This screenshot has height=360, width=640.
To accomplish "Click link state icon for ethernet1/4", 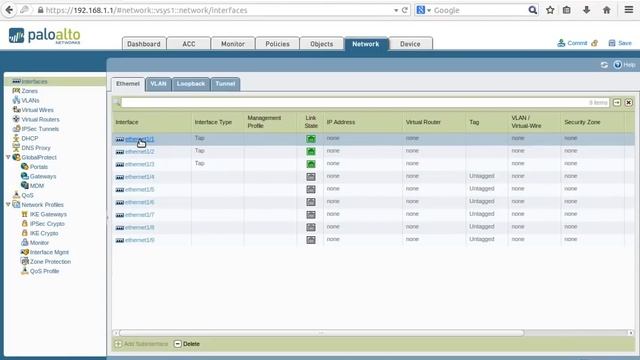I will point(311,177).
